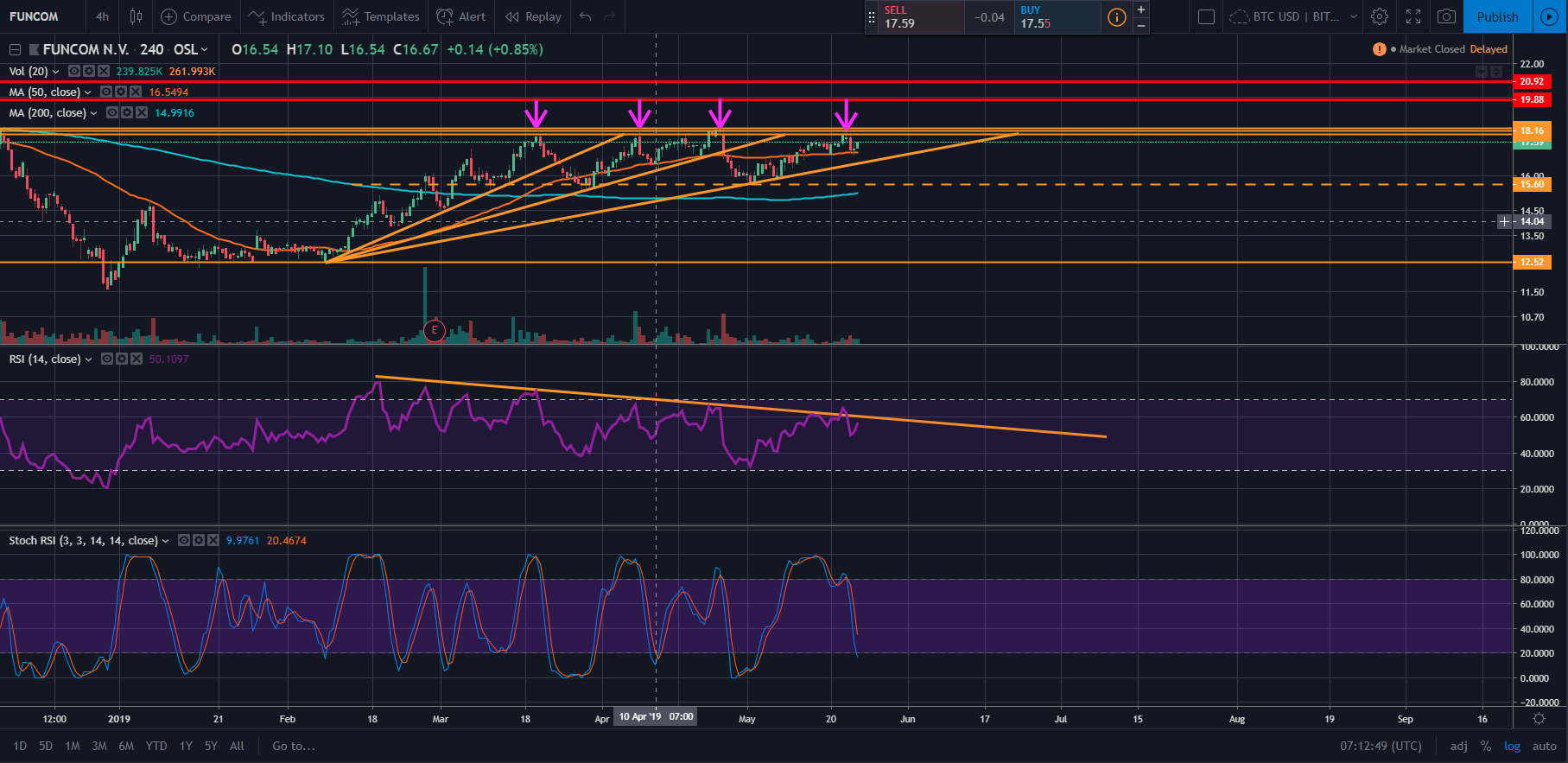Viewport: 1568px width, 763px height.
Task: Hide the Stoch RSI indicator
Action: click(184, 540)
